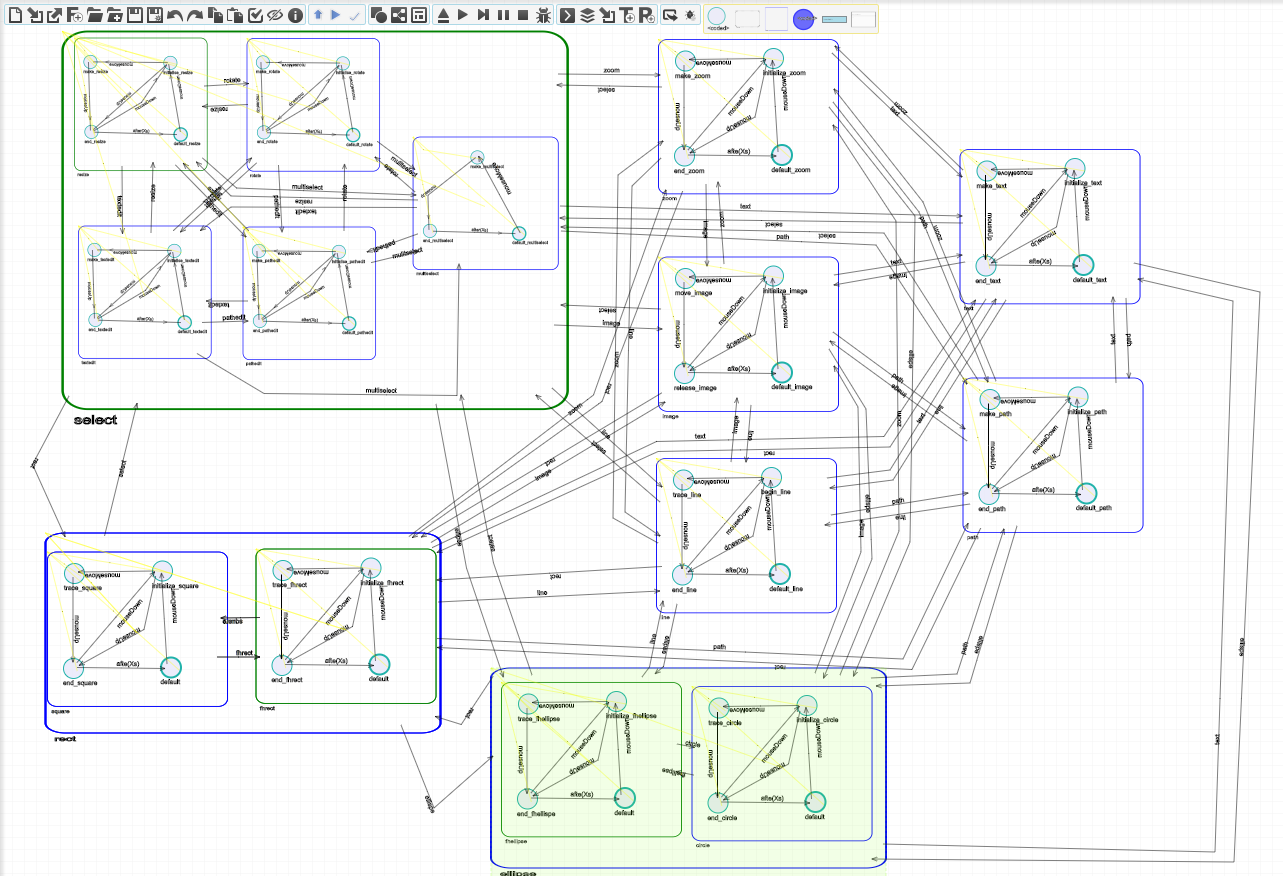Select the end_line state node

pos(682,575)
